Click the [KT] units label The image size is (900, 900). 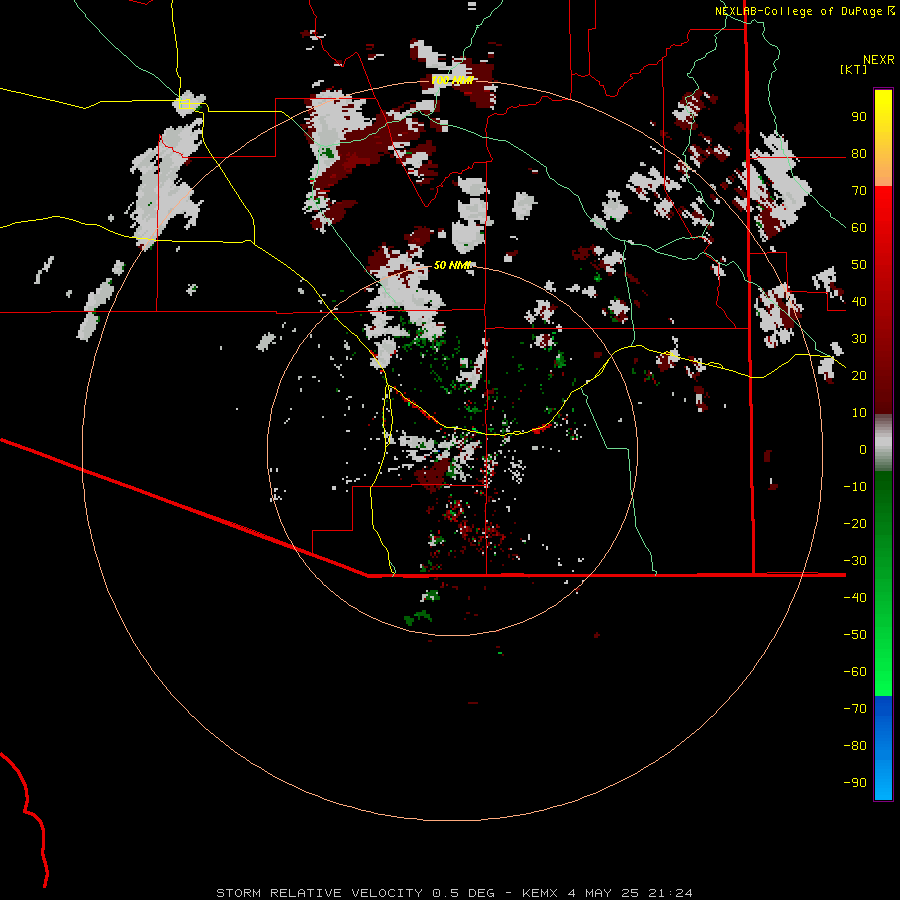click(854, 69)
